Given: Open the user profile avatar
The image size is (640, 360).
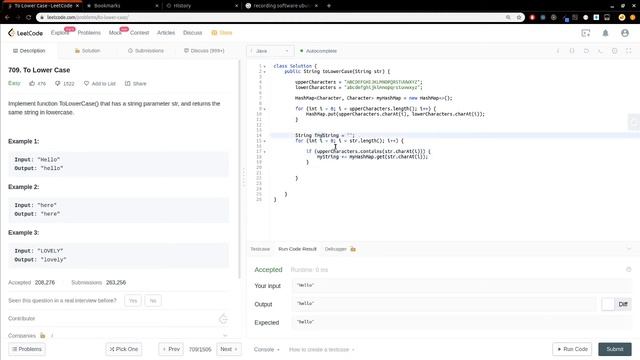Looking at the screenshot, I should point(625,33).
